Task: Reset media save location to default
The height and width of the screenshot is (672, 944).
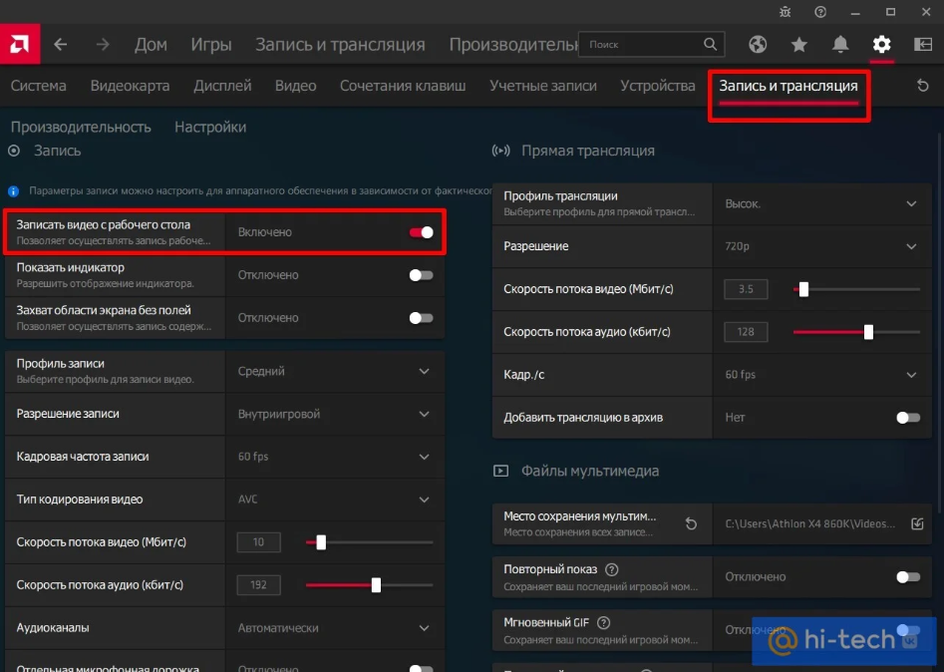Action: (x=691, y=524)
